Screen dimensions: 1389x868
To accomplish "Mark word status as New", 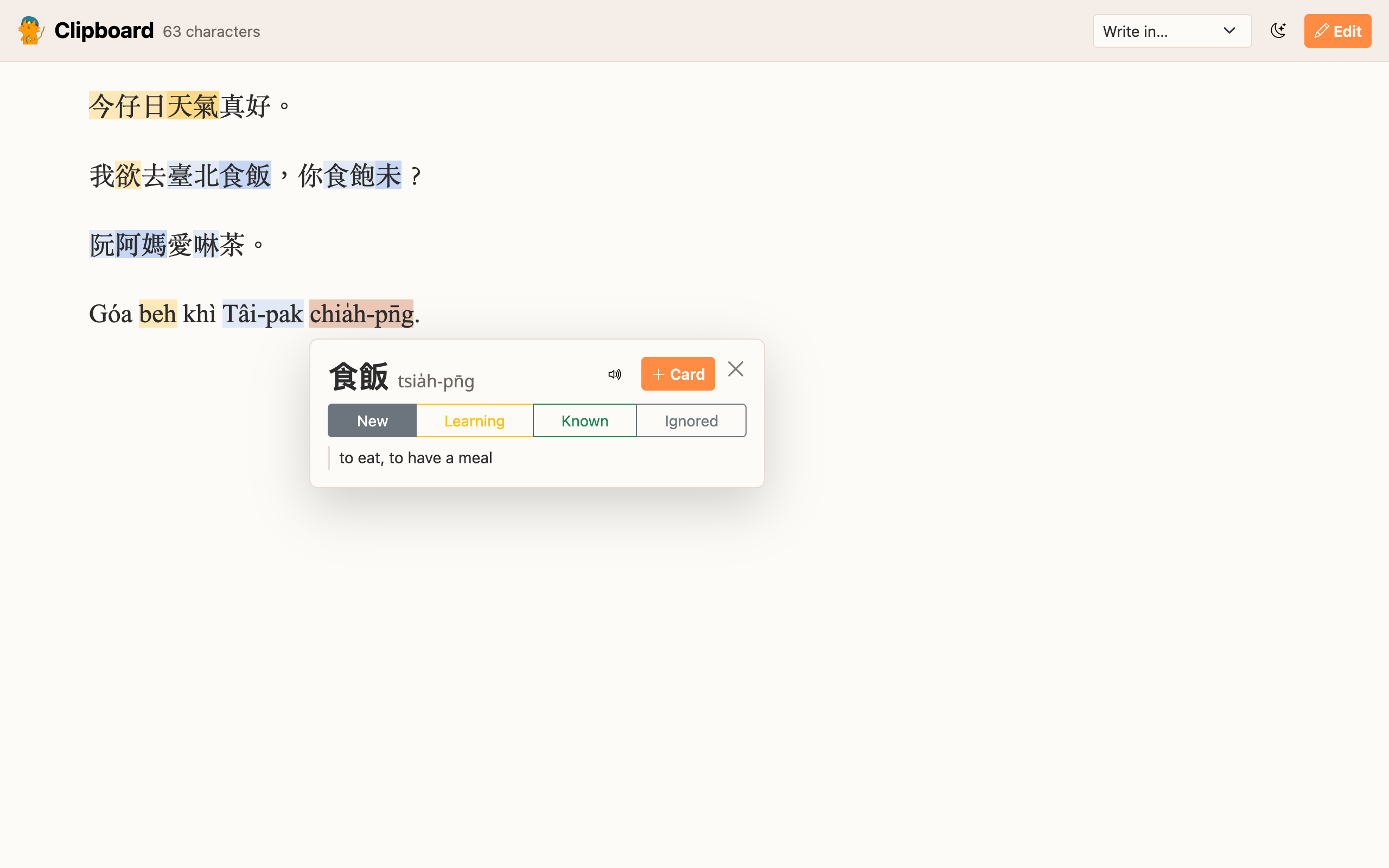I will [372, 421].
